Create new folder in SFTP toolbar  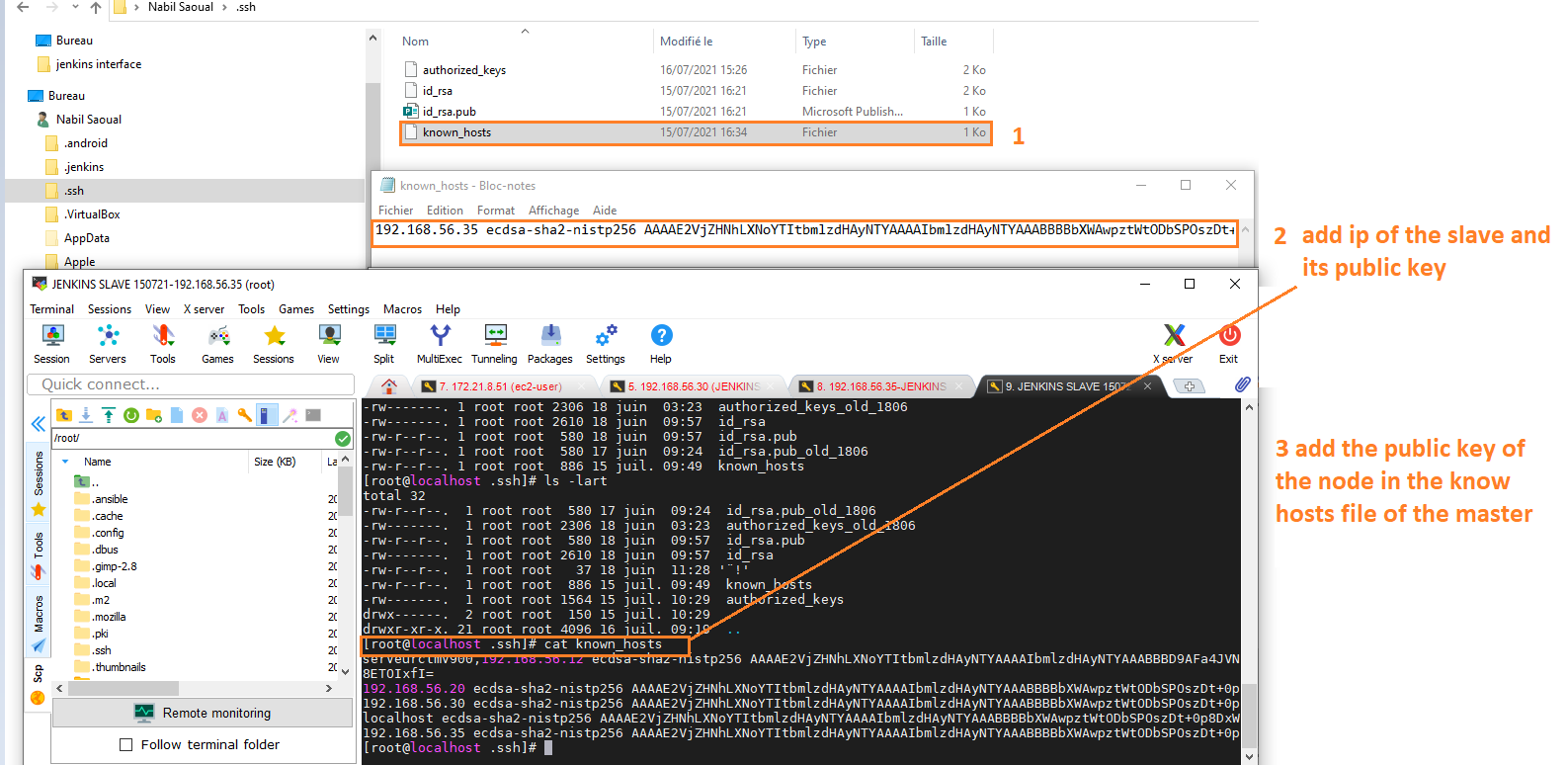[x=154, y=415]
